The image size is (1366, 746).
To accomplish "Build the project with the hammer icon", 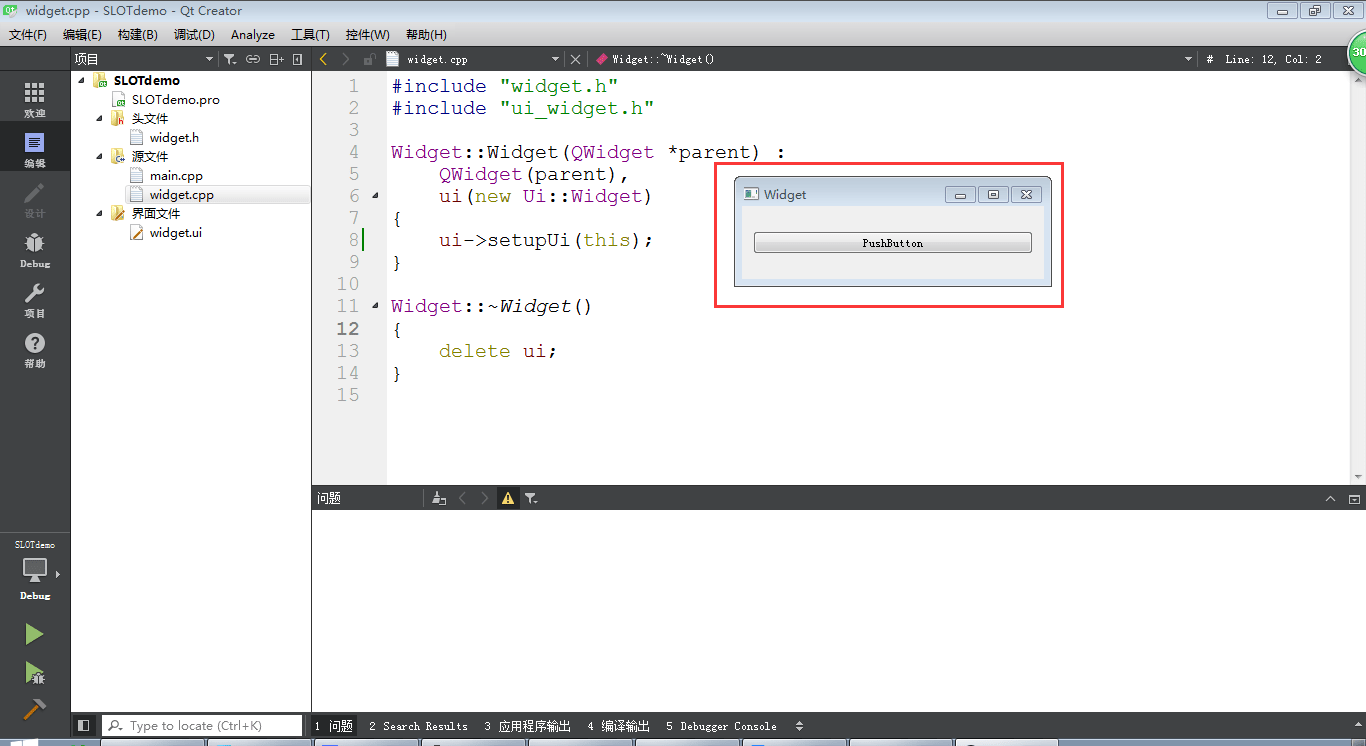I will pyautogui.click(x=35, y=708).
